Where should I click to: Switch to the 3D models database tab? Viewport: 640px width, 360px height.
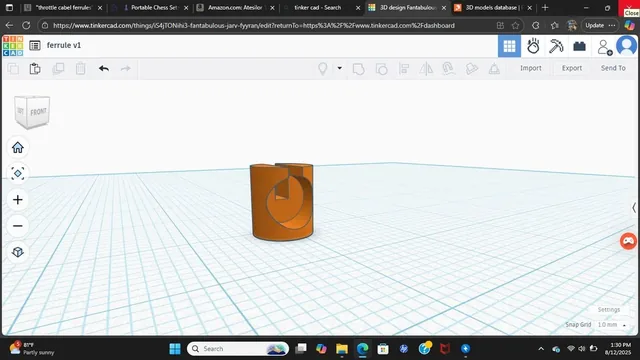coord(493,8)
